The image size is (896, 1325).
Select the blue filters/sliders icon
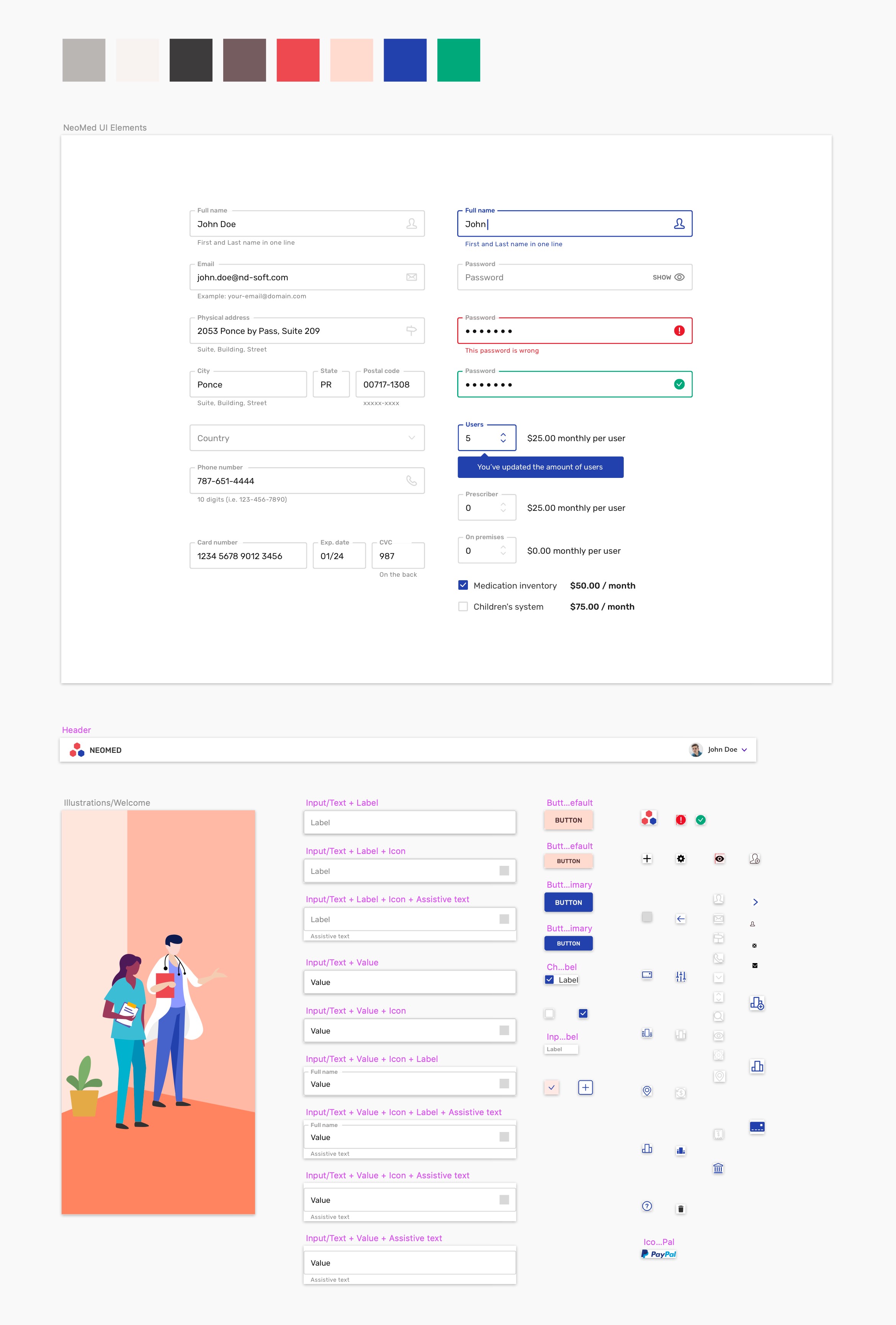680,976
